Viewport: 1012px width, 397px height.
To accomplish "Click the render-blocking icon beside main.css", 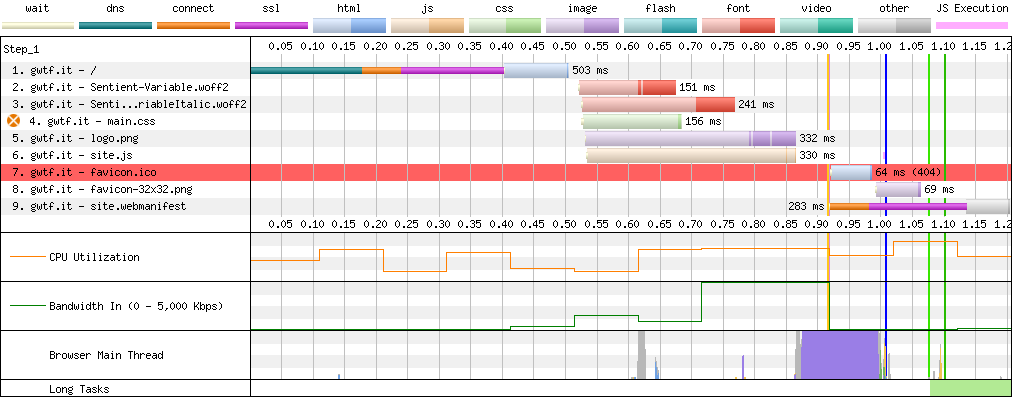I will [13, 121].
